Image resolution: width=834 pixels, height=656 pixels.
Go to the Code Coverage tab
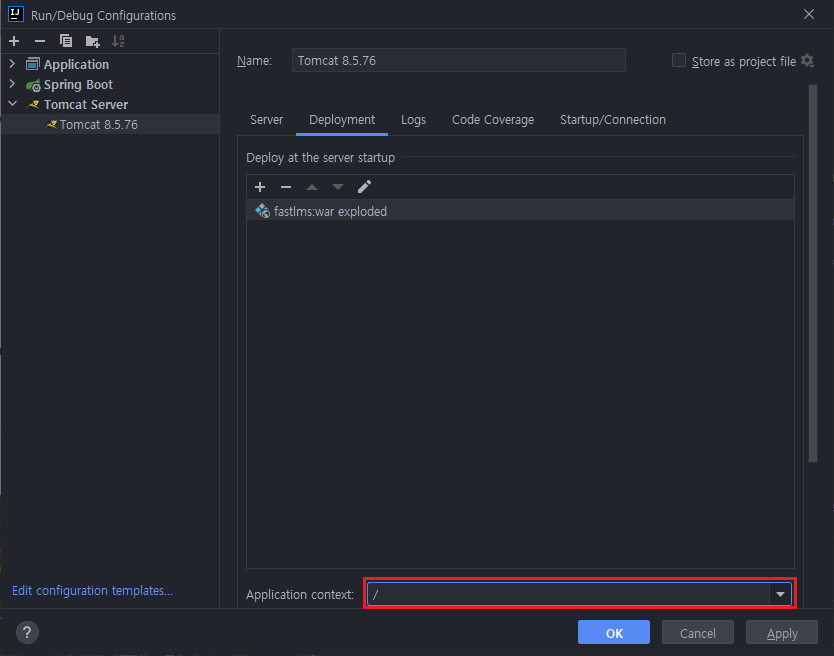pyautogui.click(x=493, y=120)
